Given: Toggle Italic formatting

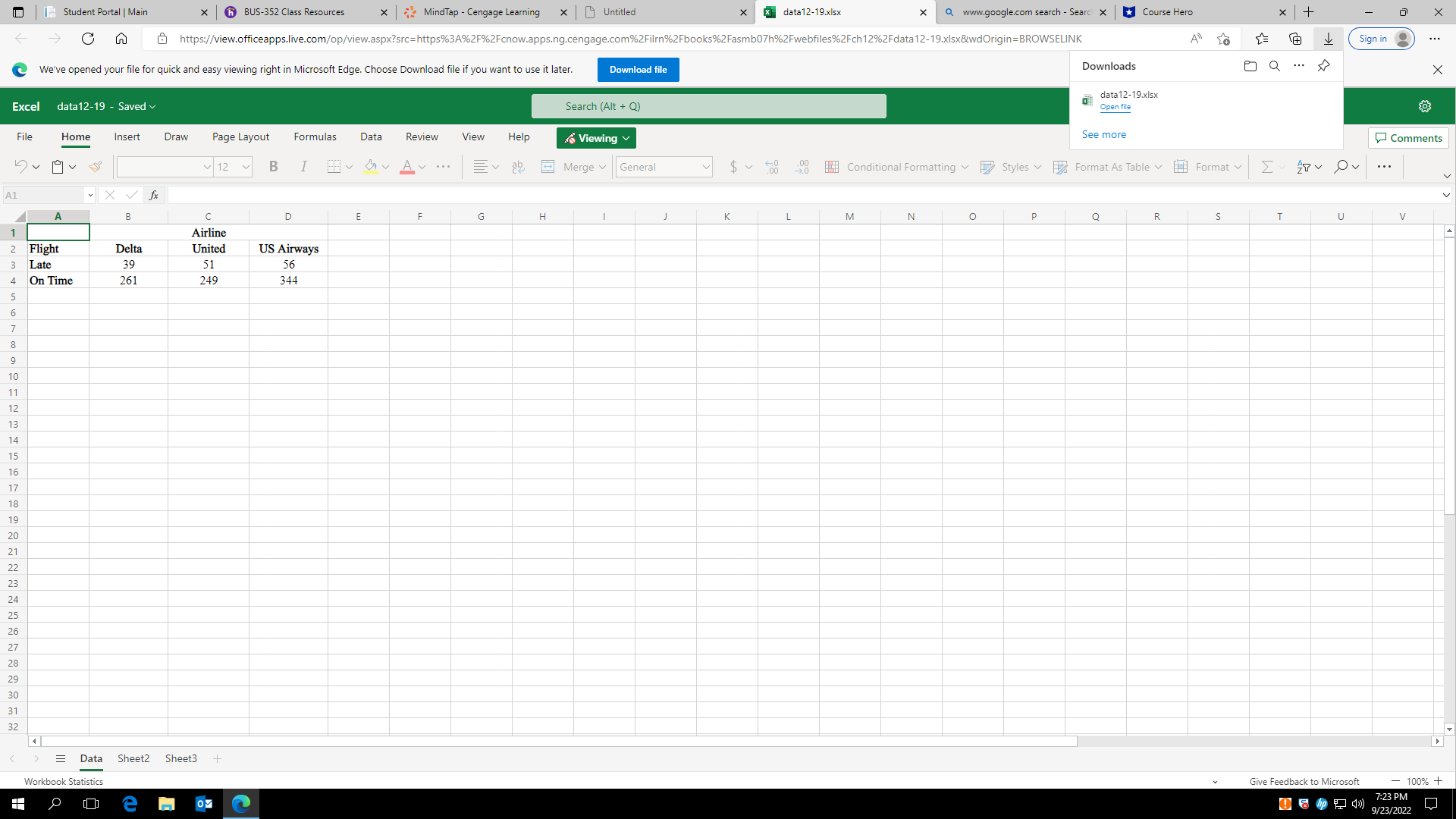Looking at the screenshot, I should [303, 167].
